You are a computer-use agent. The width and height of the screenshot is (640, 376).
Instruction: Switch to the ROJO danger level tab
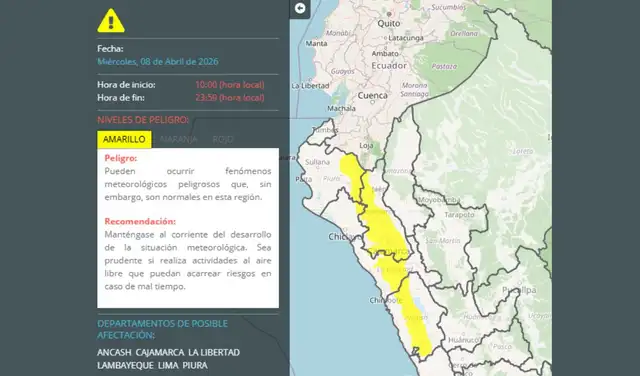pyautogui.click(x=223, y=139)
